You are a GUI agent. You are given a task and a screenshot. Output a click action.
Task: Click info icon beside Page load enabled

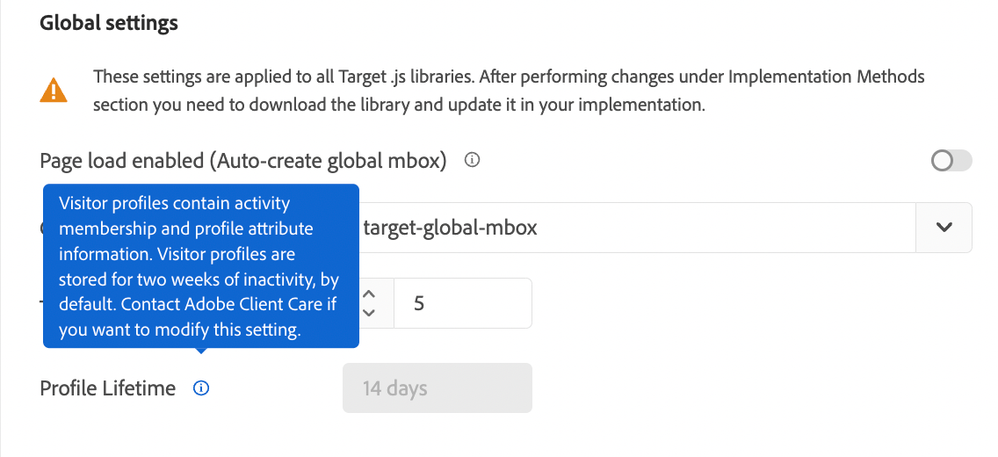473,160
